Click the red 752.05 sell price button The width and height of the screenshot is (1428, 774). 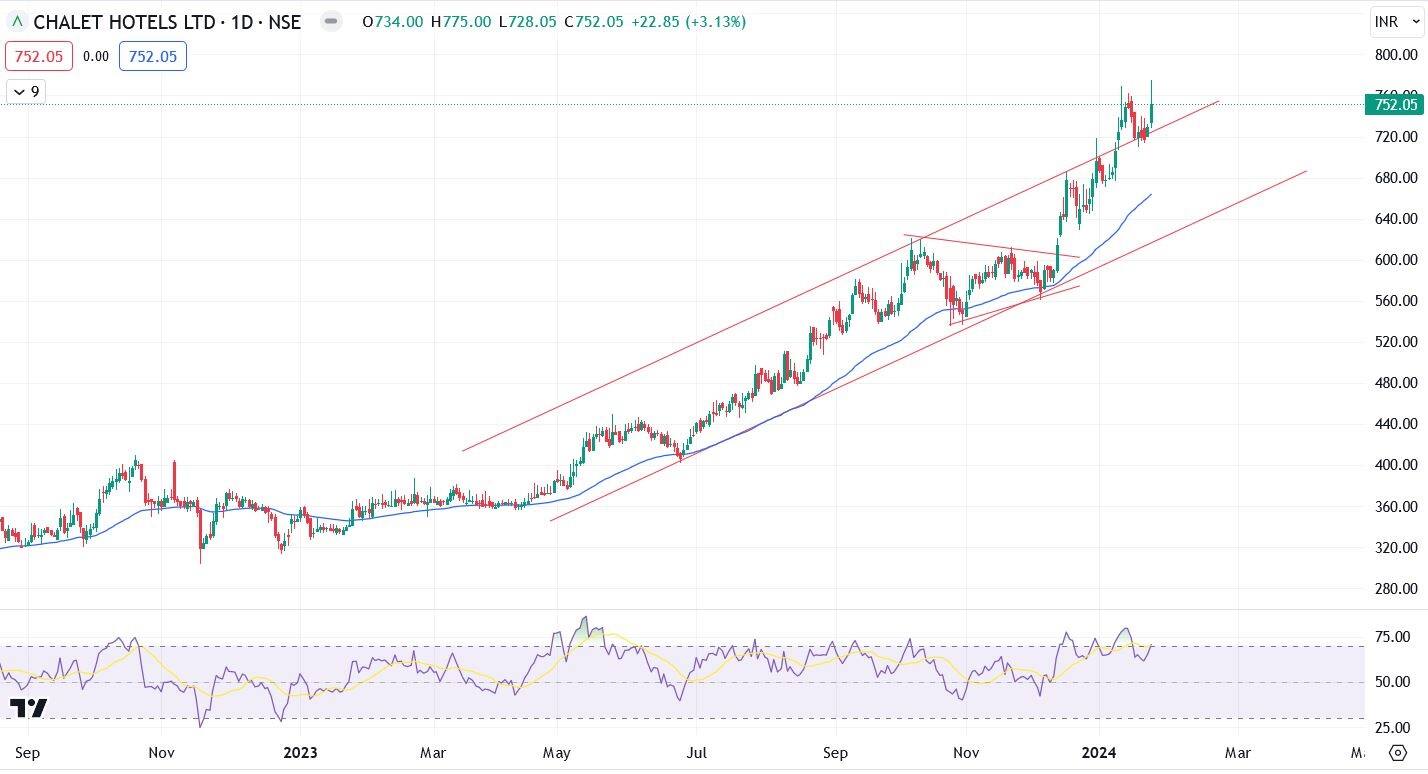click(x=40, y=56)
